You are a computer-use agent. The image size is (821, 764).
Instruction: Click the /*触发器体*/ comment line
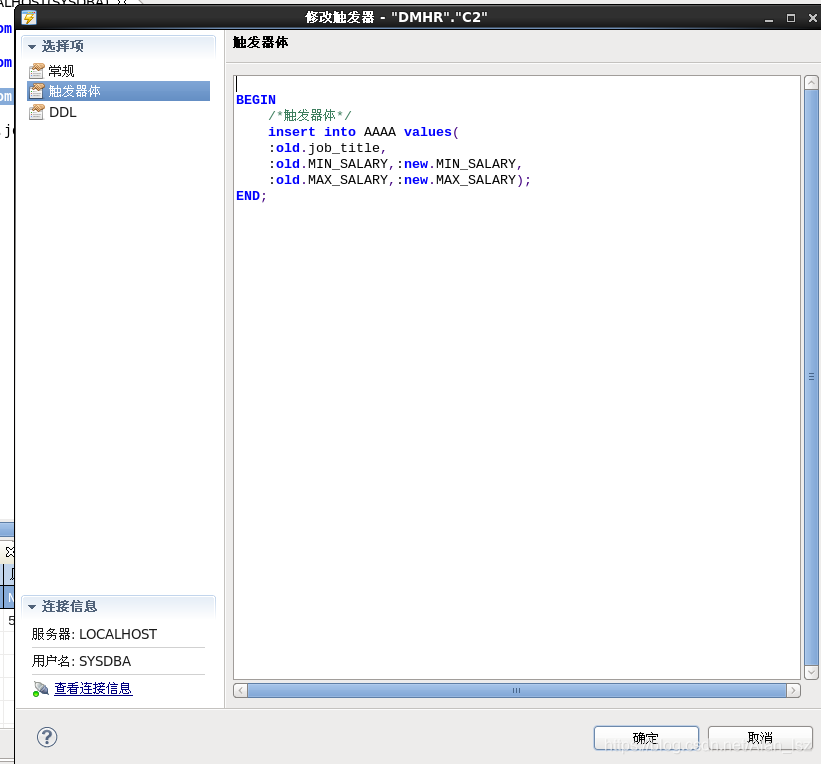(x=310, y=115)
